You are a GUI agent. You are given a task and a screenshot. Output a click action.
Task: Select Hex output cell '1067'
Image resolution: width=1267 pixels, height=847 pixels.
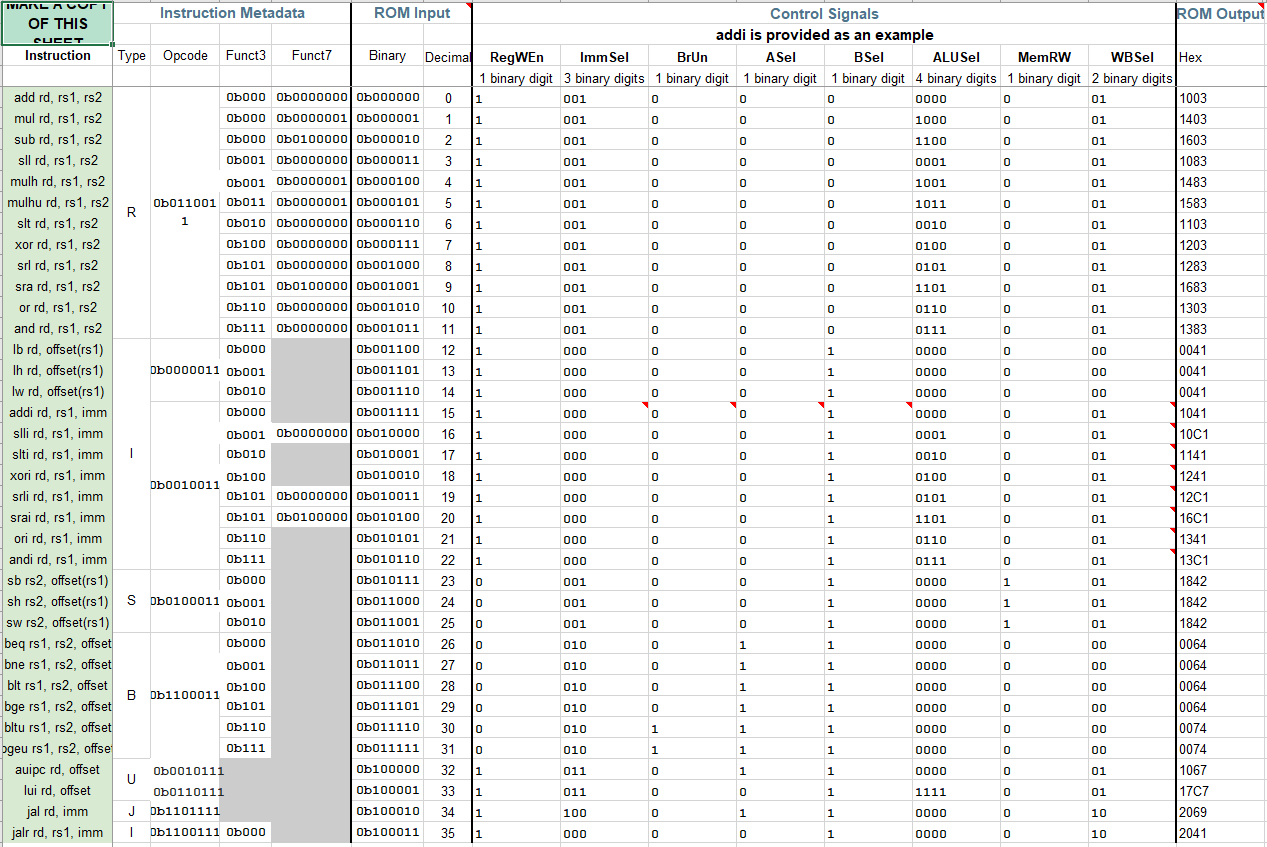1221,770
